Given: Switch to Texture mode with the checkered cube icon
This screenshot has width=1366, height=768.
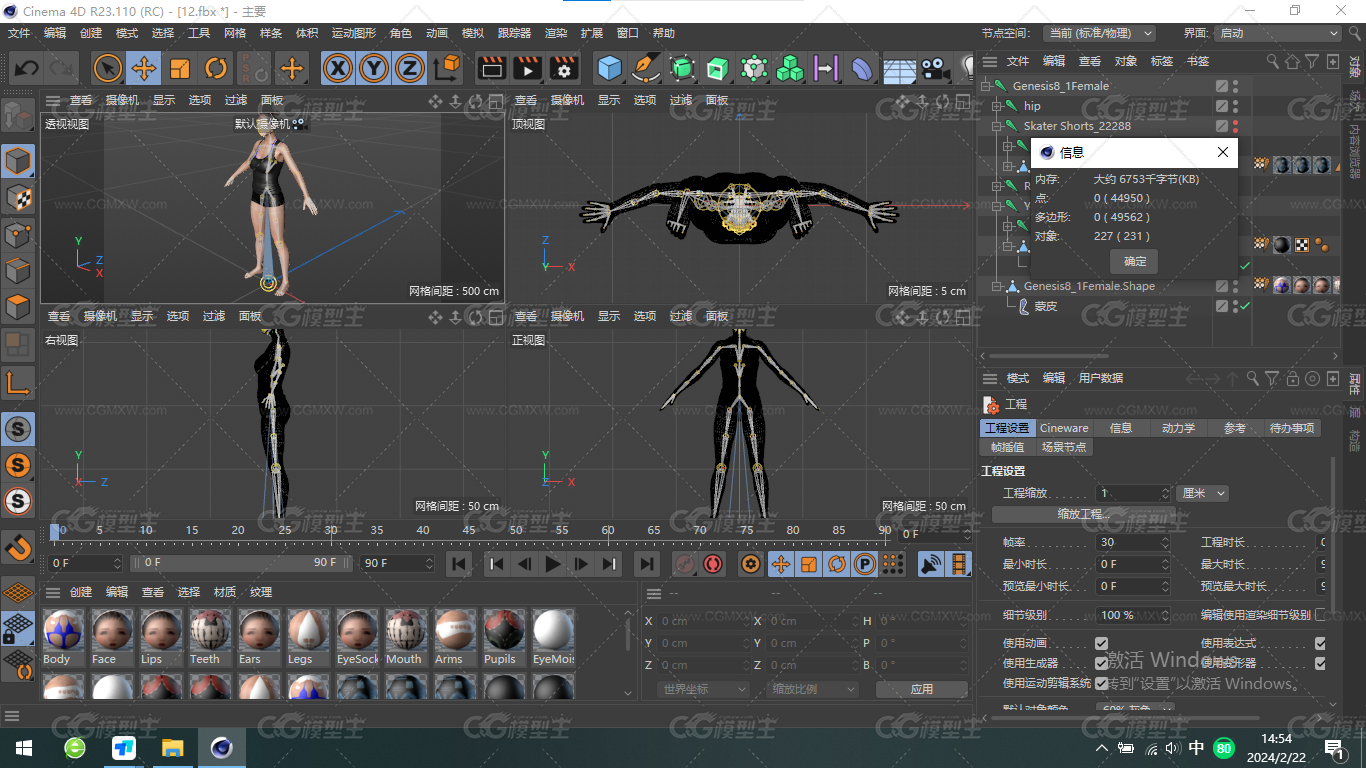Looking at the screenshot, I should coord(18,197).
